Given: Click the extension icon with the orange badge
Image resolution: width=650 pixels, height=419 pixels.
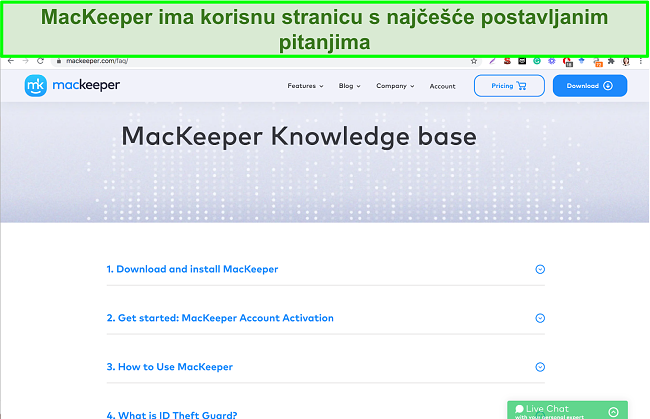Looking at the screenshot, I should [597, 62].
